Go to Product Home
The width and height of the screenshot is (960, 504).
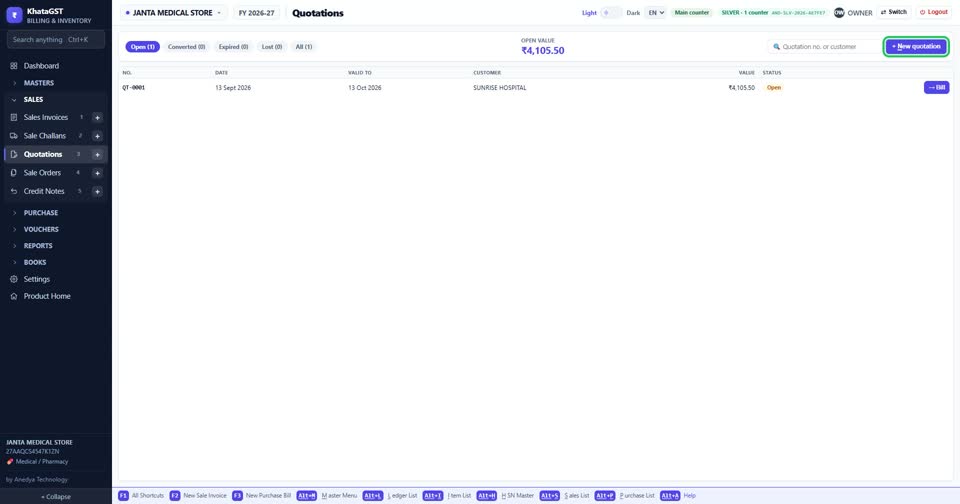[x=47, y=296]
